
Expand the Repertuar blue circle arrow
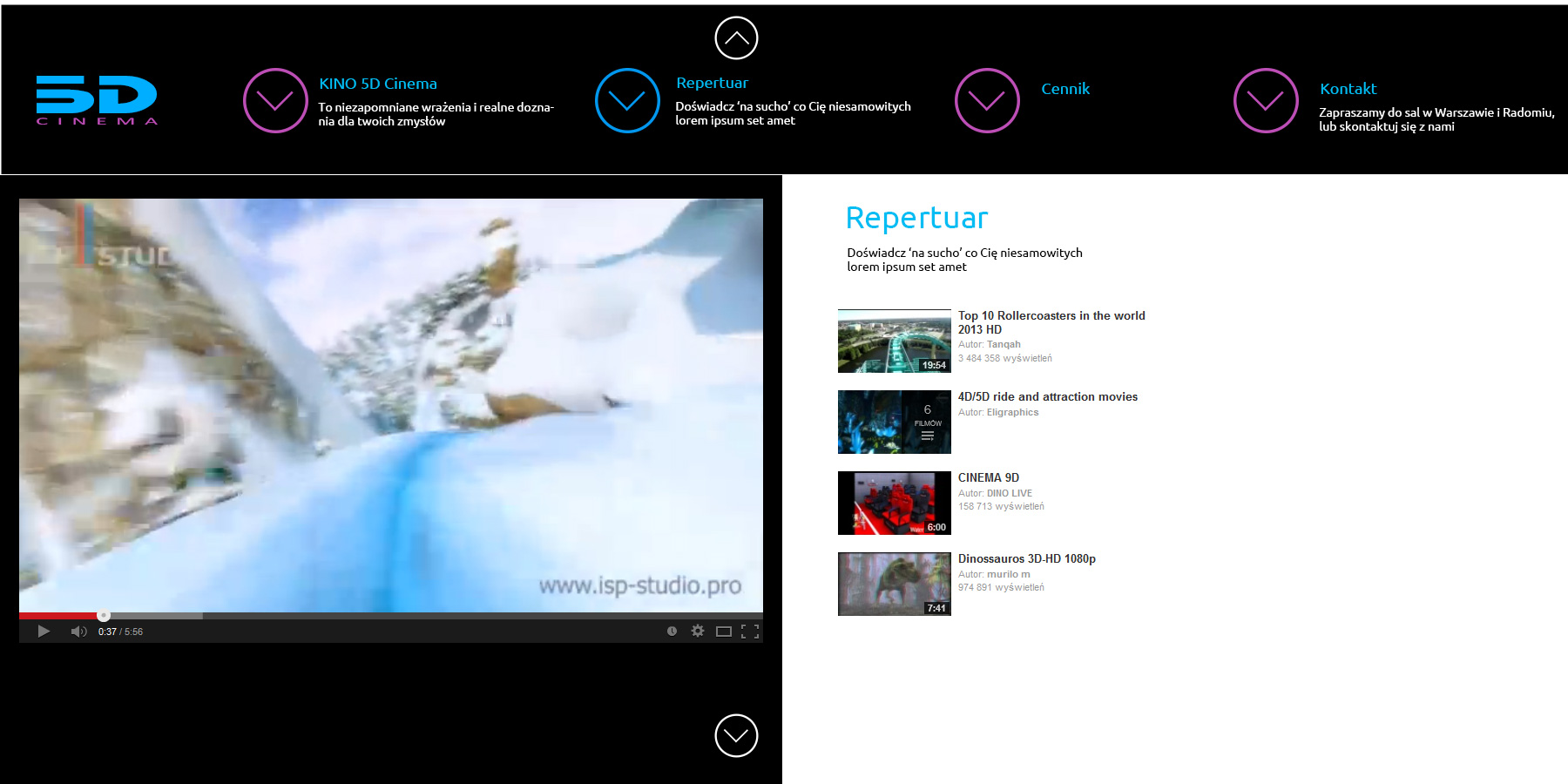pos(627,101)
